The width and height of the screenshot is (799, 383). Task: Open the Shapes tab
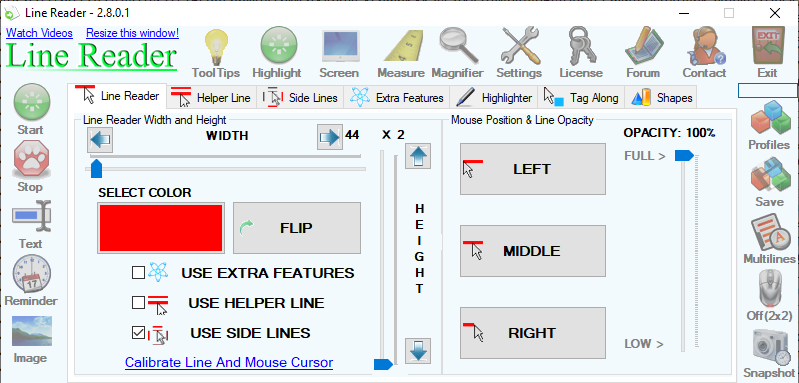click(661, 98)
